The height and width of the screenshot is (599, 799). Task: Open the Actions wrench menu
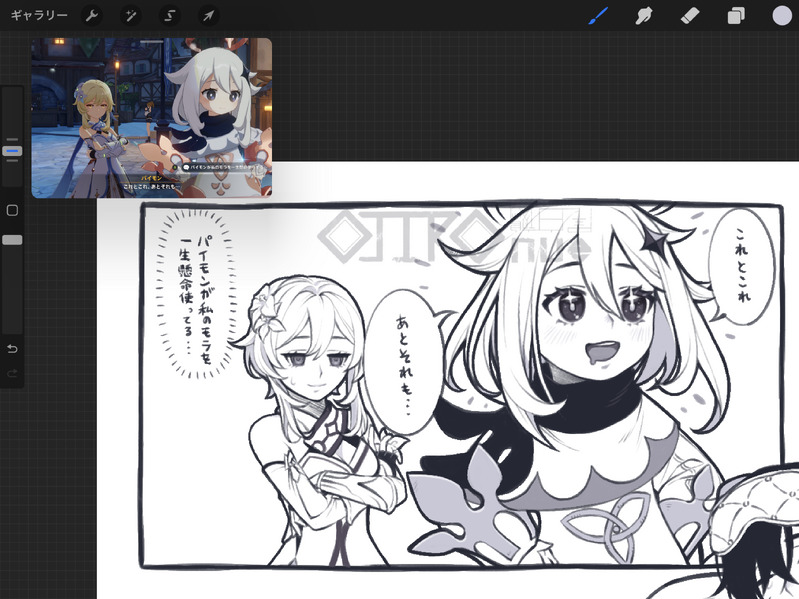92,16
